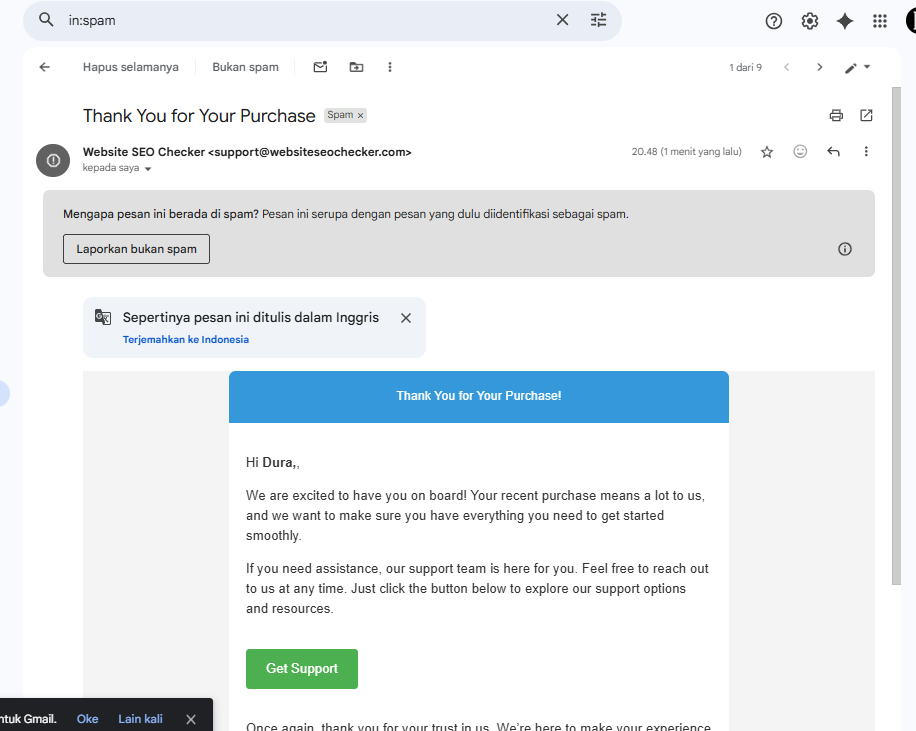916x731 pixels.
Task: Open the input tools pencil dropdown
Action: click(857, 67)
